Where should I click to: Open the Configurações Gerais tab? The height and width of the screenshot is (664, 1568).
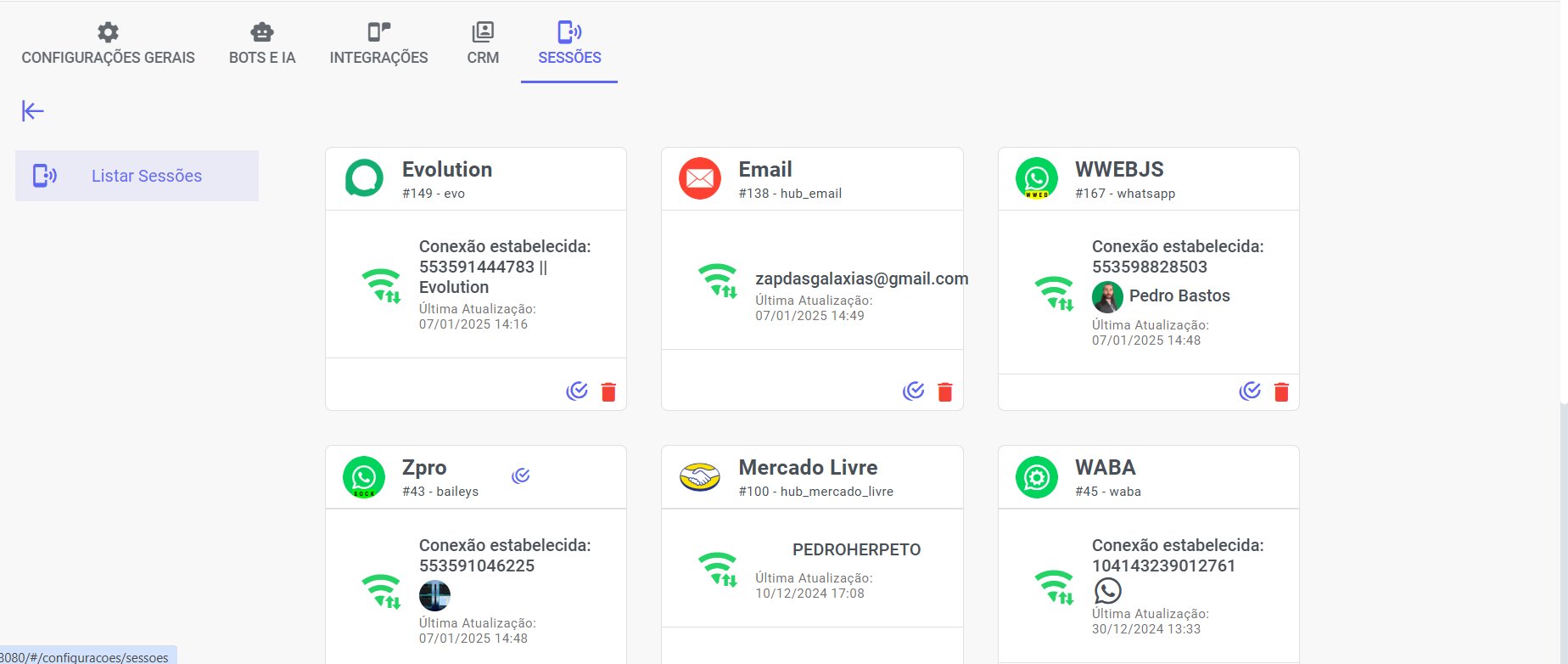click(108, 43)
